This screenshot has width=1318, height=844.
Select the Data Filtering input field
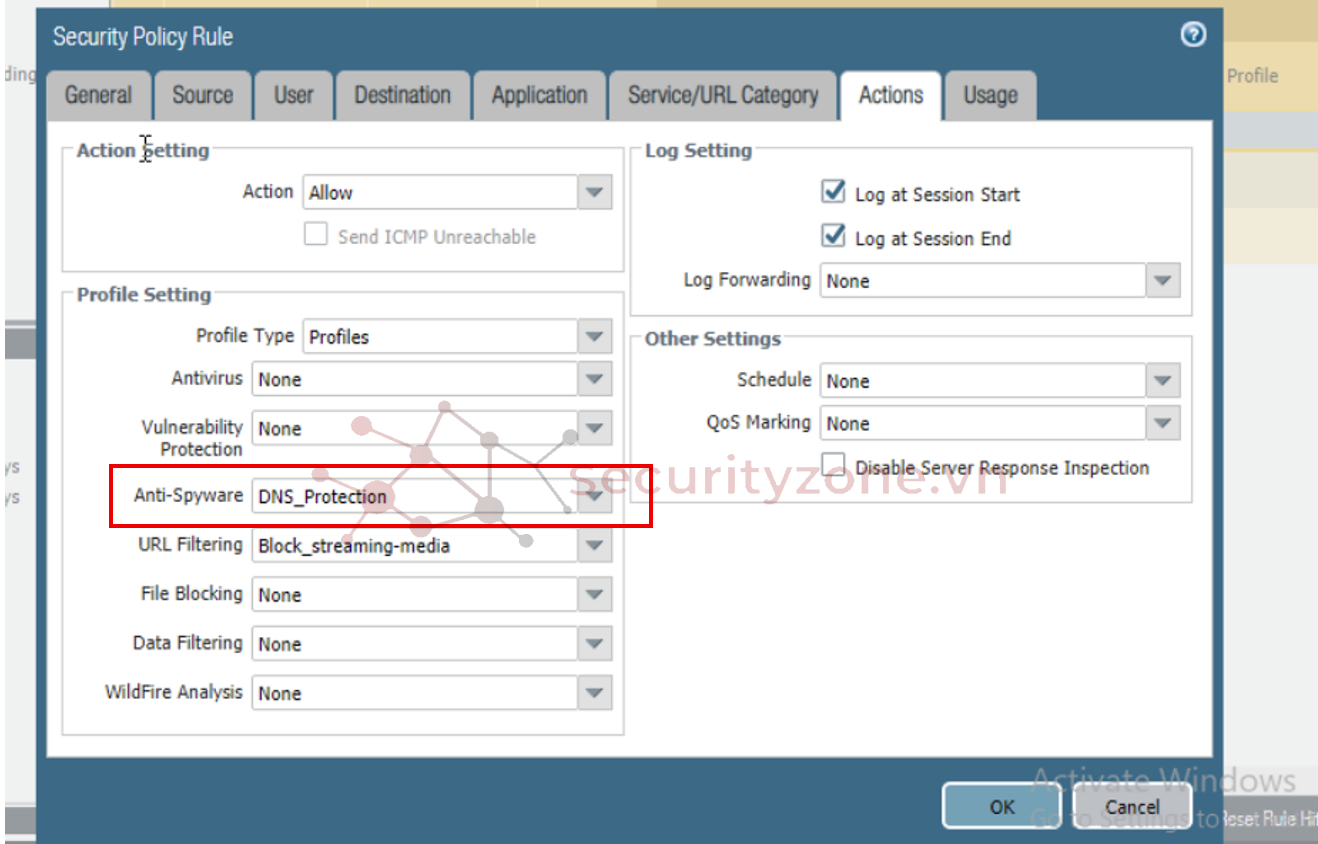click(x=414, y=644)
